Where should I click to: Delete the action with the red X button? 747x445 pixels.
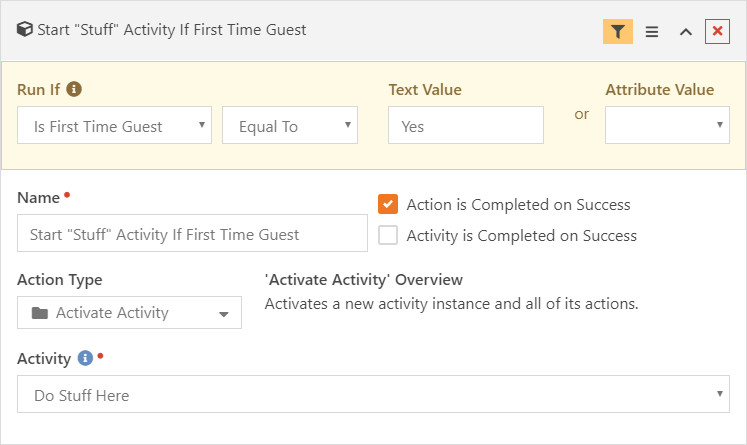(717, 31)
